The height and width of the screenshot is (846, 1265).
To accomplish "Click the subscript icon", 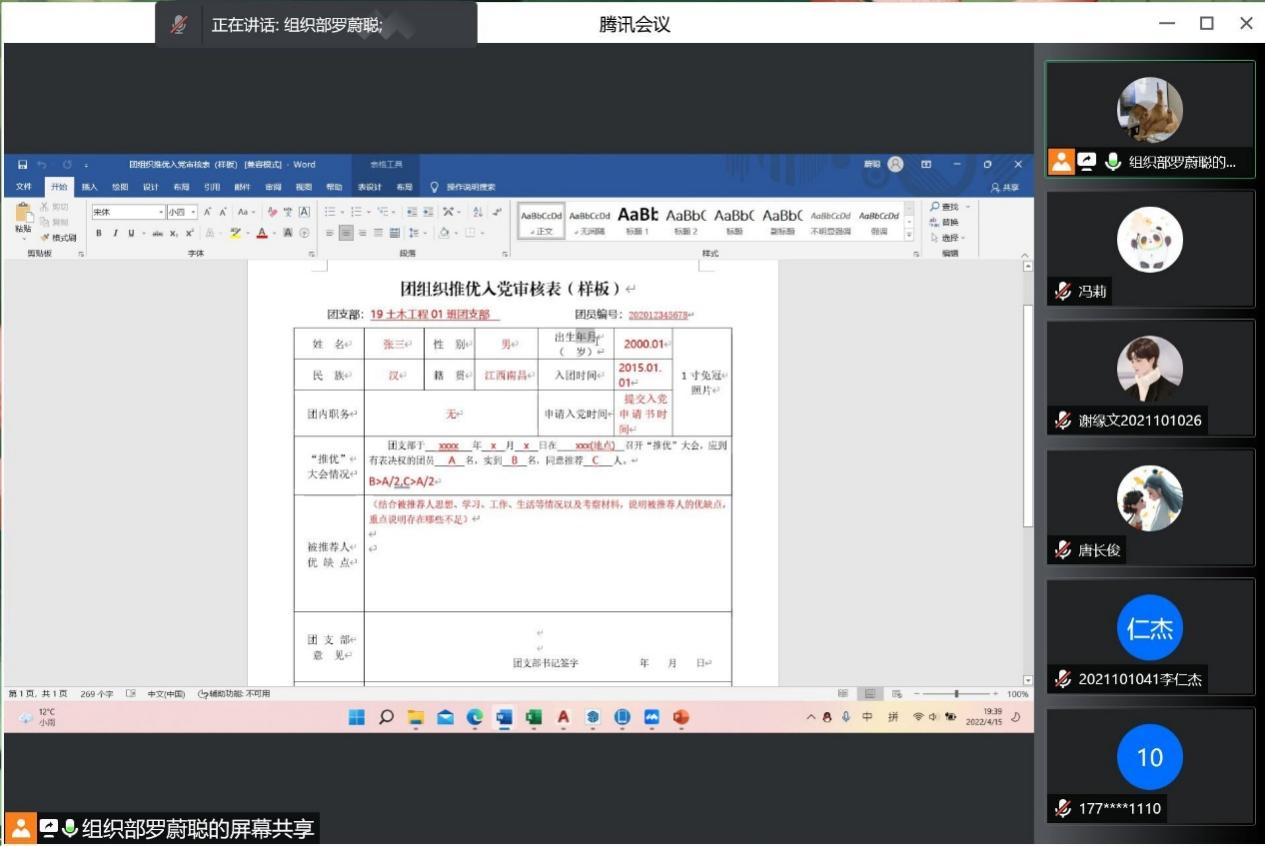I will point(174,233).
